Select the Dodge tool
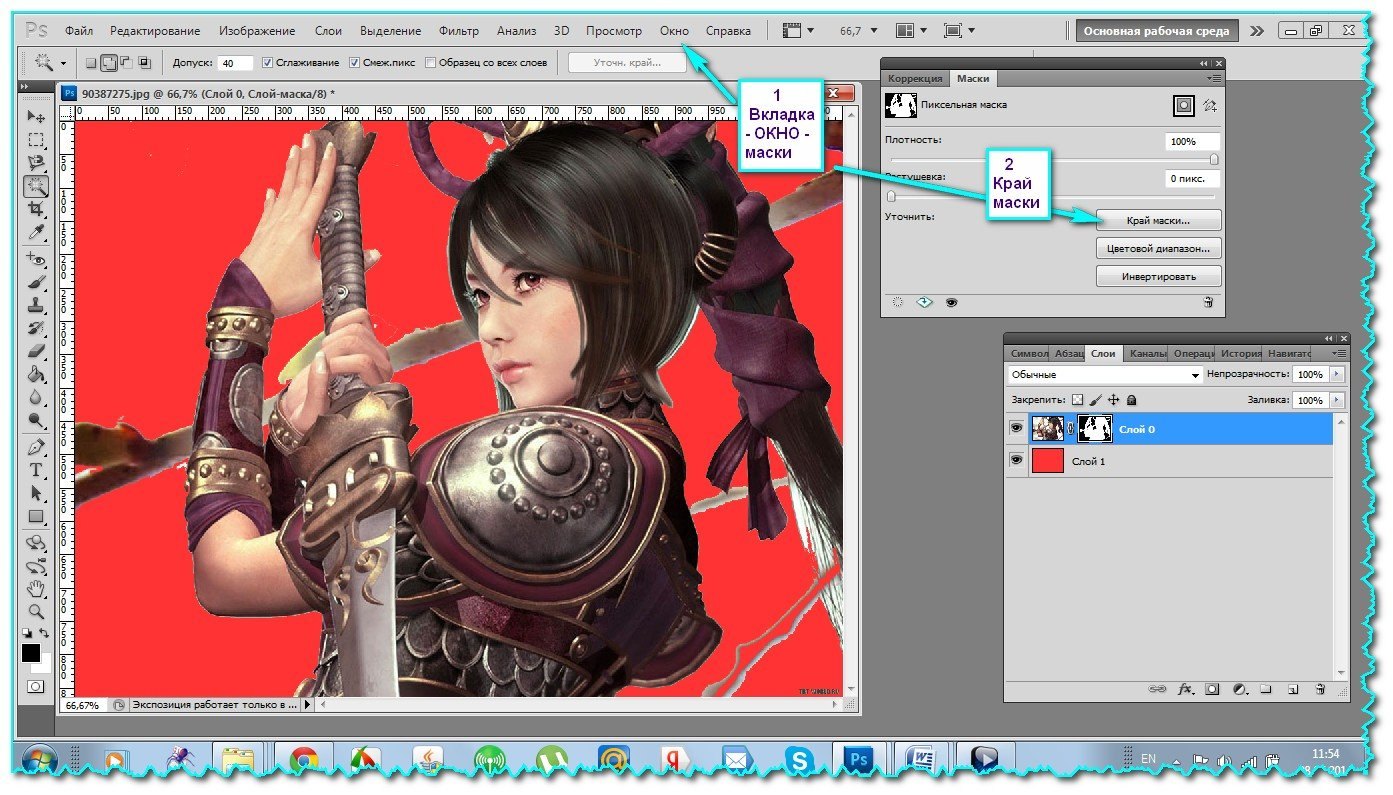Image resolution: width=1393 pixels, height=795 pixels. pyautogui.click(x=36, y=421)
